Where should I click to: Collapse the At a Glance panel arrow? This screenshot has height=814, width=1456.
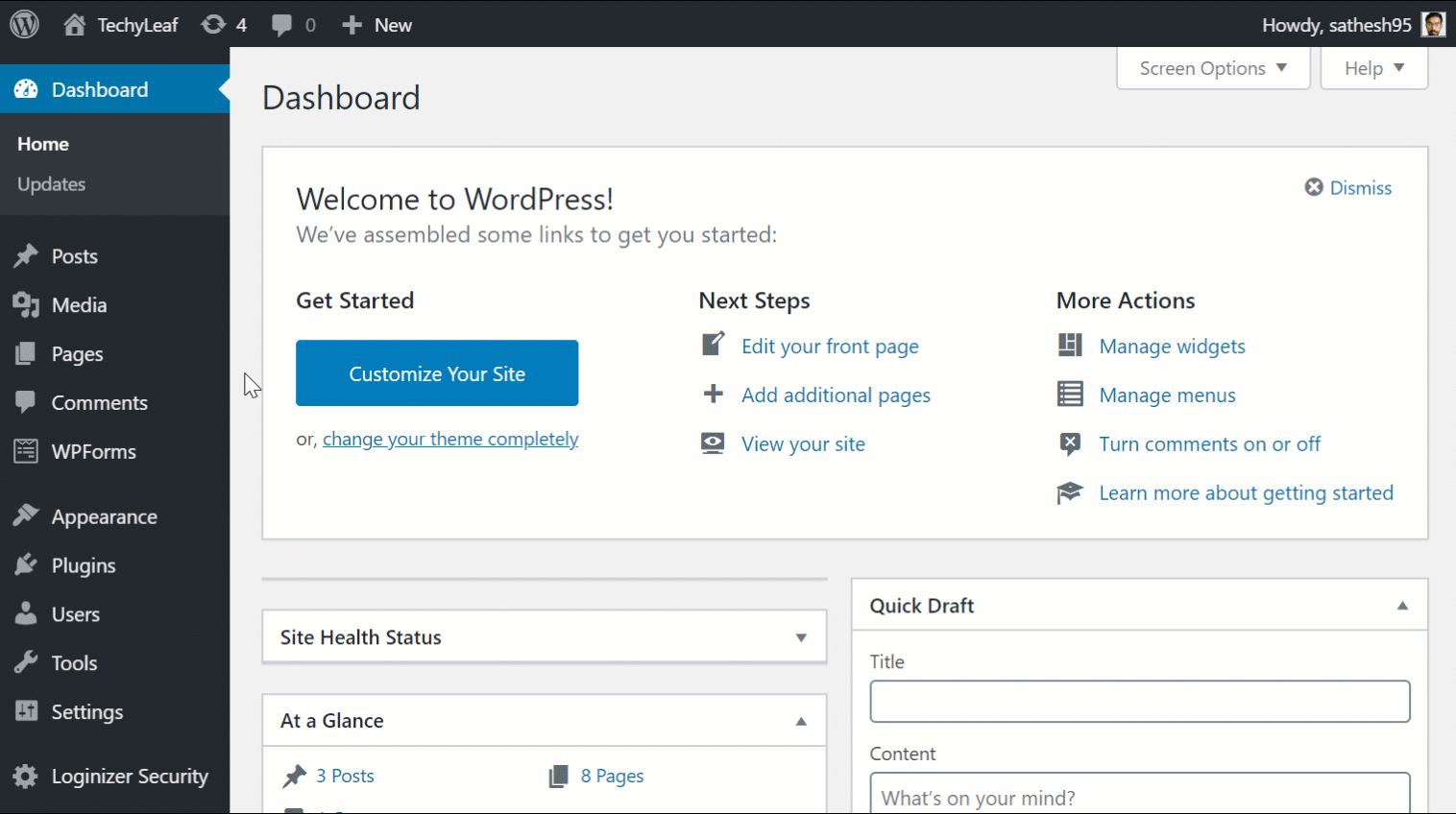[x=801, y=721]
